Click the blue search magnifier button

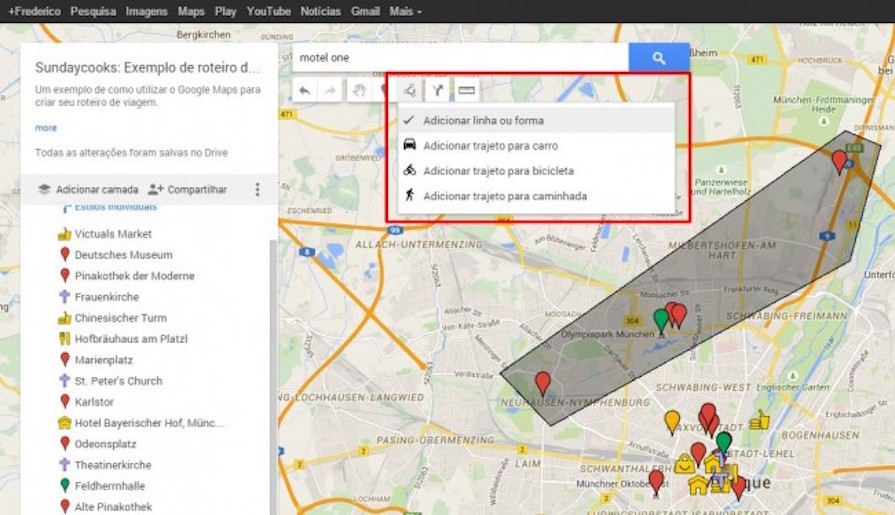pyautogui.click(x=659, y=58)
